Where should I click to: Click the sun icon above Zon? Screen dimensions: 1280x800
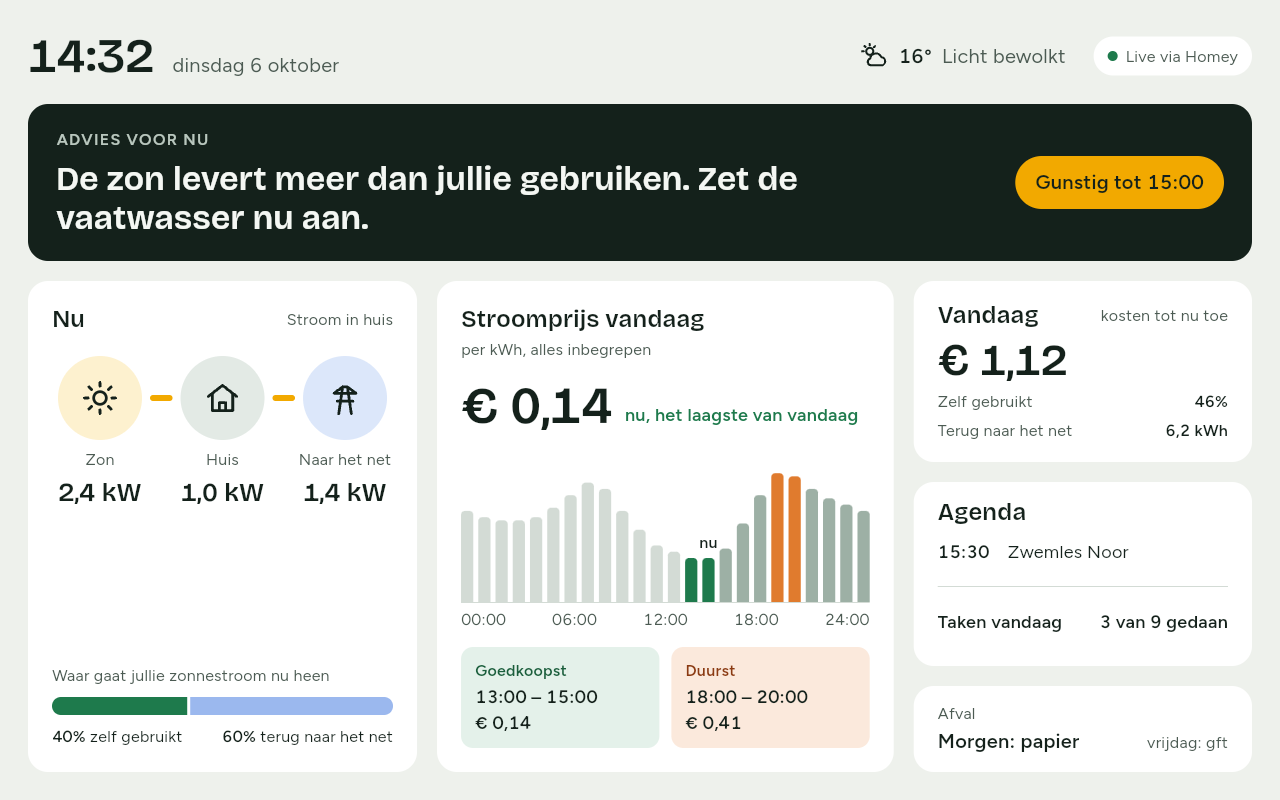(100, 398)
